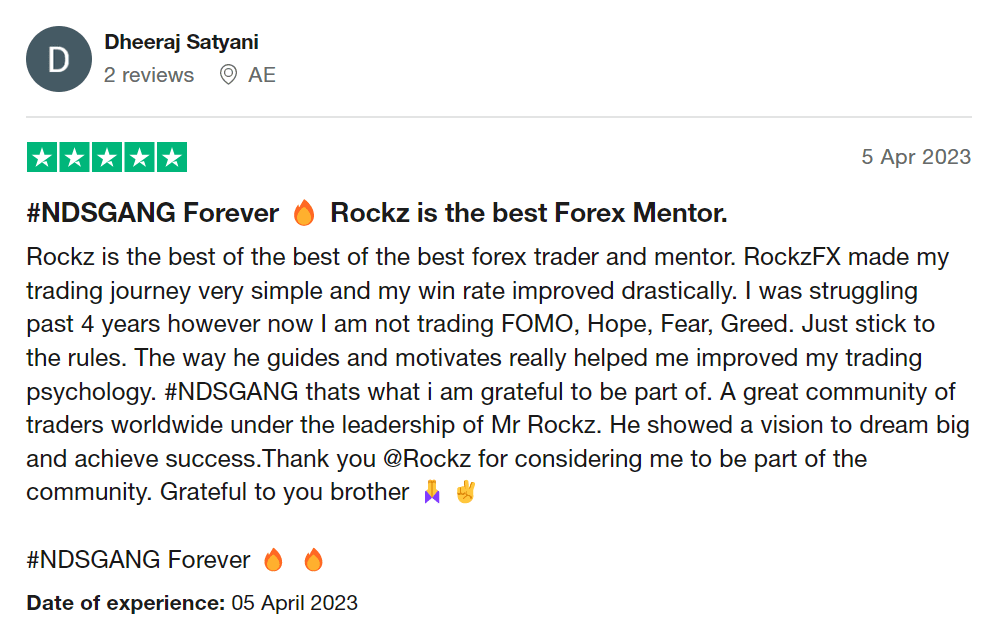The width and height of the screenshot is (1001, 633).
Task: Click the fire emoji in the review title
Action: [x=304, y=213]
